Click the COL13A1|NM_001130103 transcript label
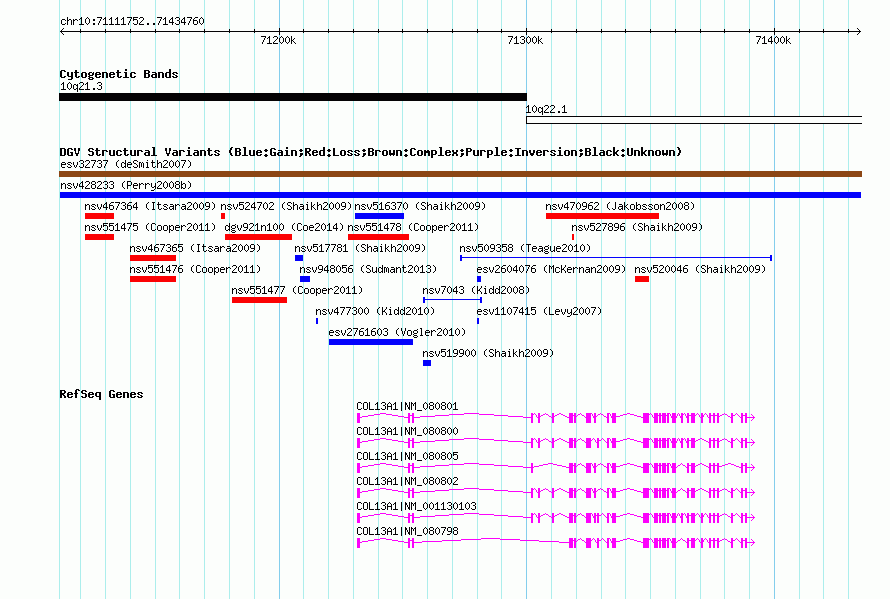Image resolution: width=890 pixels, height=599 pixels. [416, 506]
